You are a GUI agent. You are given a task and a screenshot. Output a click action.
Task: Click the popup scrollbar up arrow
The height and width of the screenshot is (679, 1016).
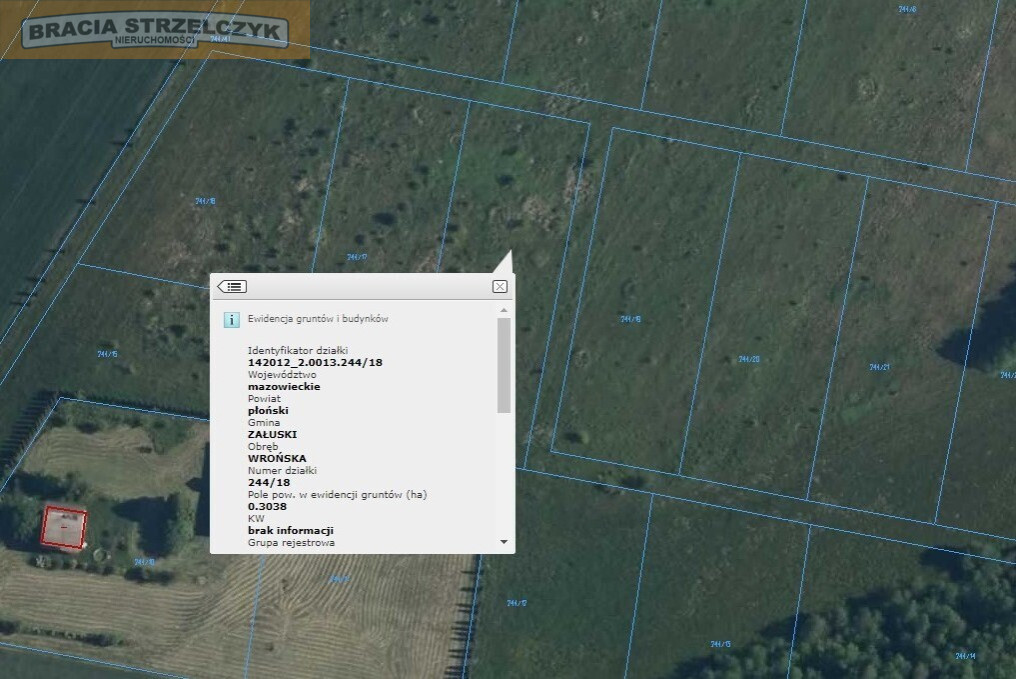coord(503,310)
